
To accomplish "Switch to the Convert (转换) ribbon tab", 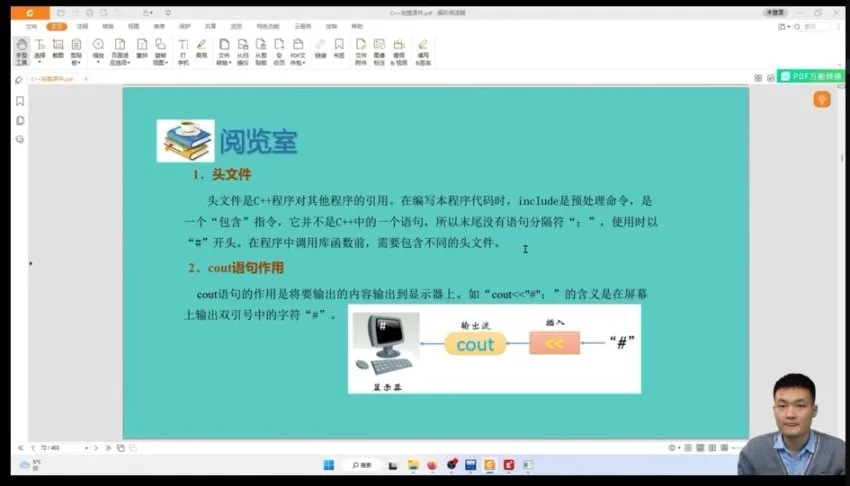I will coord(108,27).
